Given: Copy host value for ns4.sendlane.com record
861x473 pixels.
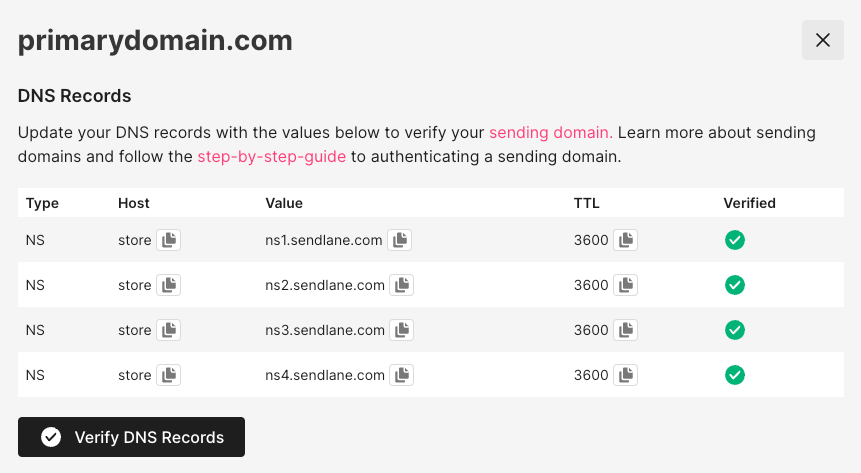Looking at the screenshot, I should 169,375.
